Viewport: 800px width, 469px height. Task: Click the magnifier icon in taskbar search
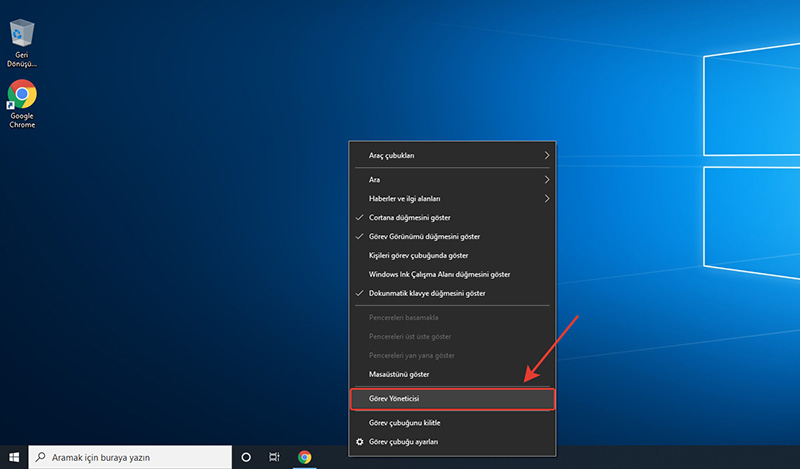click(x=40, y=457)
